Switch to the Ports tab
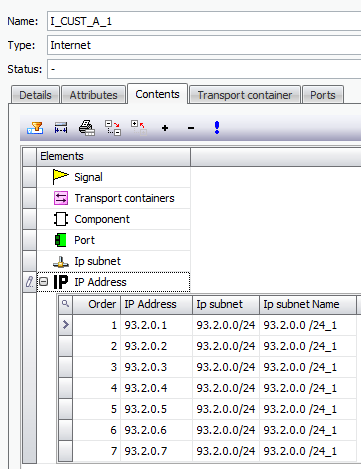The height and width of the screenshot is (469, 361). coord(323,95)
